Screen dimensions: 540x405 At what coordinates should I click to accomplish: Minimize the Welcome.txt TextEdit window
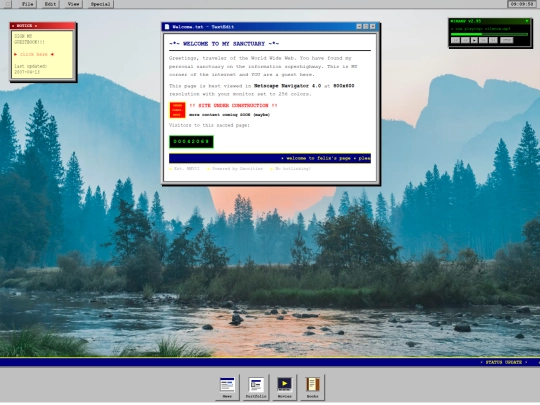(x=359, y=27)
